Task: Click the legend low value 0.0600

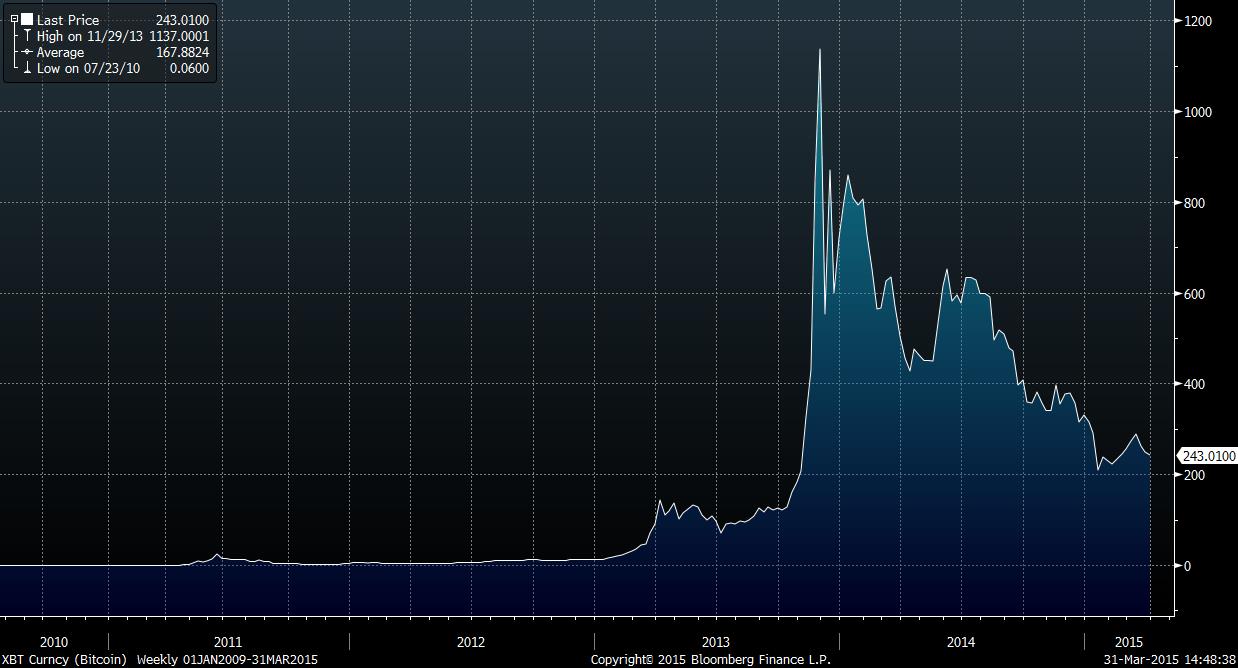Action: click(191, 68)
